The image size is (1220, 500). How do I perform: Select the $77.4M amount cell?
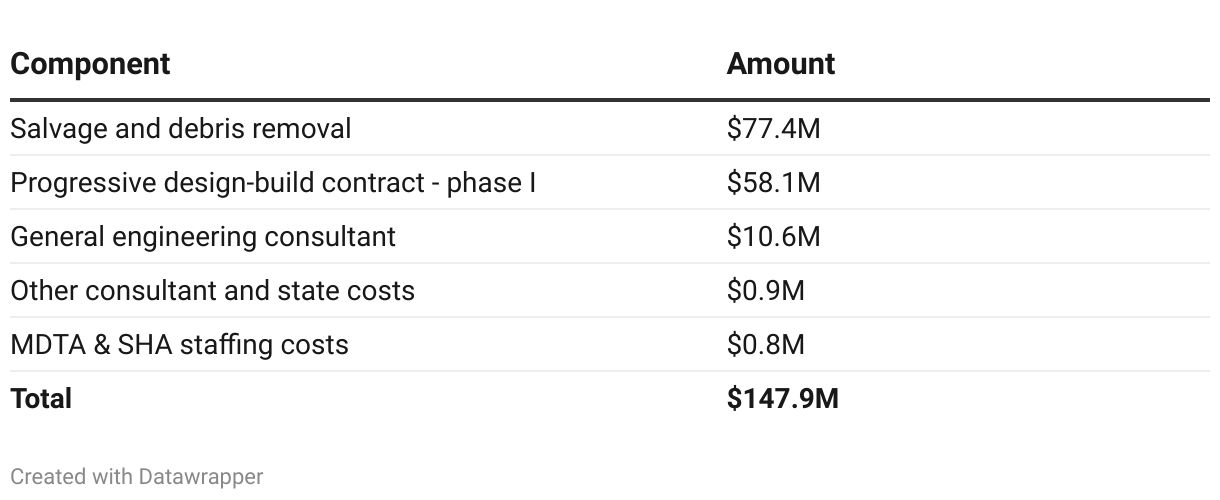[773, 129]
